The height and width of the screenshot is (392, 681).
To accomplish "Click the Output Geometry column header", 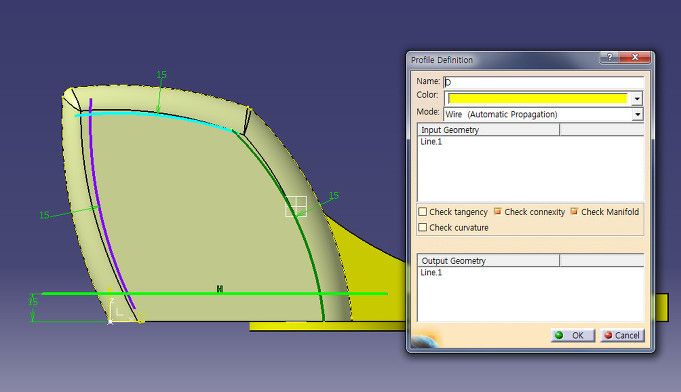I will 488,260.
